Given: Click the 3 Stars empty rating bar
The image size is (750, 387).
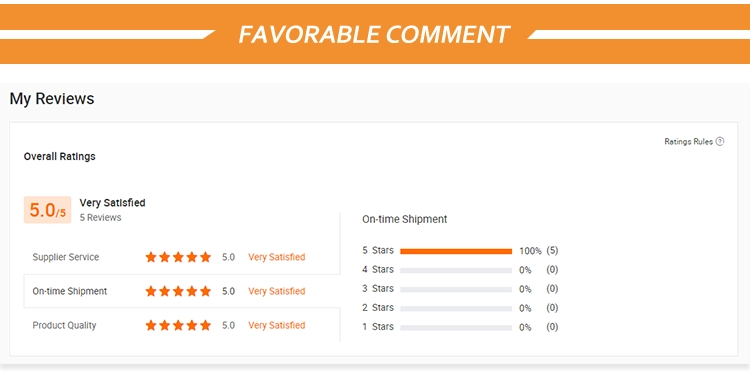Looking at the screenshot, I should 456,289.
